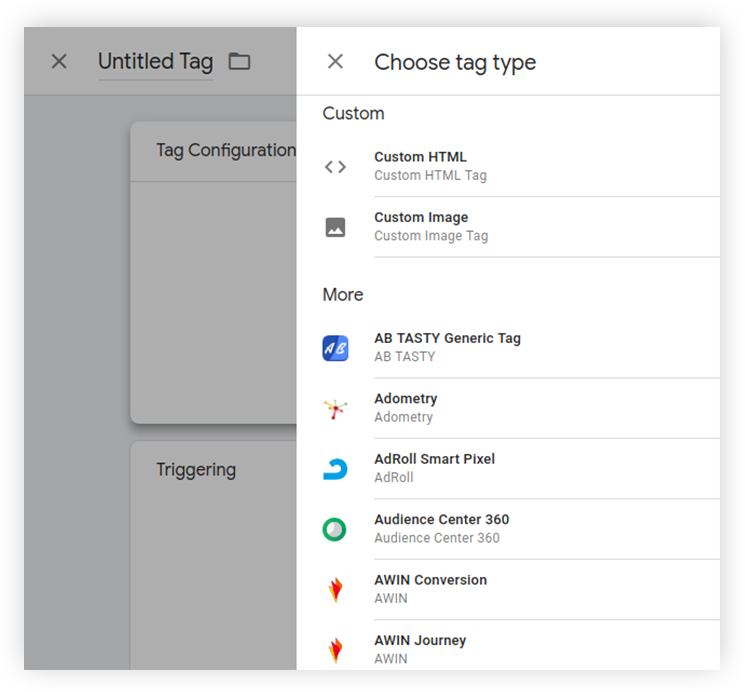Click the AWIN Journey flame icon
Screen dimensions: 745x692
tap(335, 650)
